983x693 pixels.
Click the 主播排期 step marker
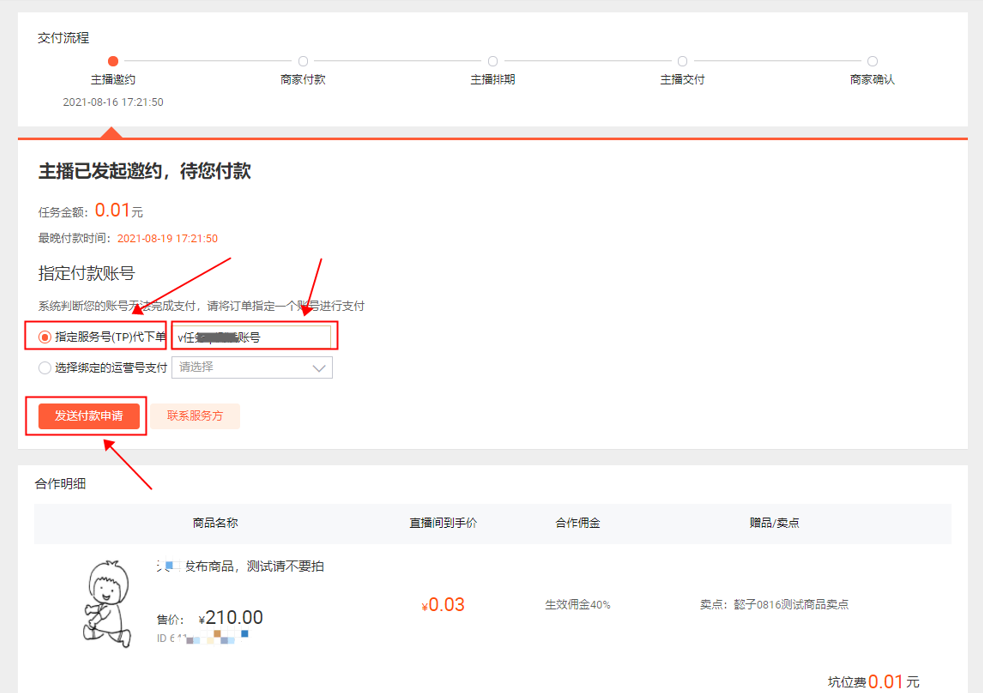[x=493, y=61]
